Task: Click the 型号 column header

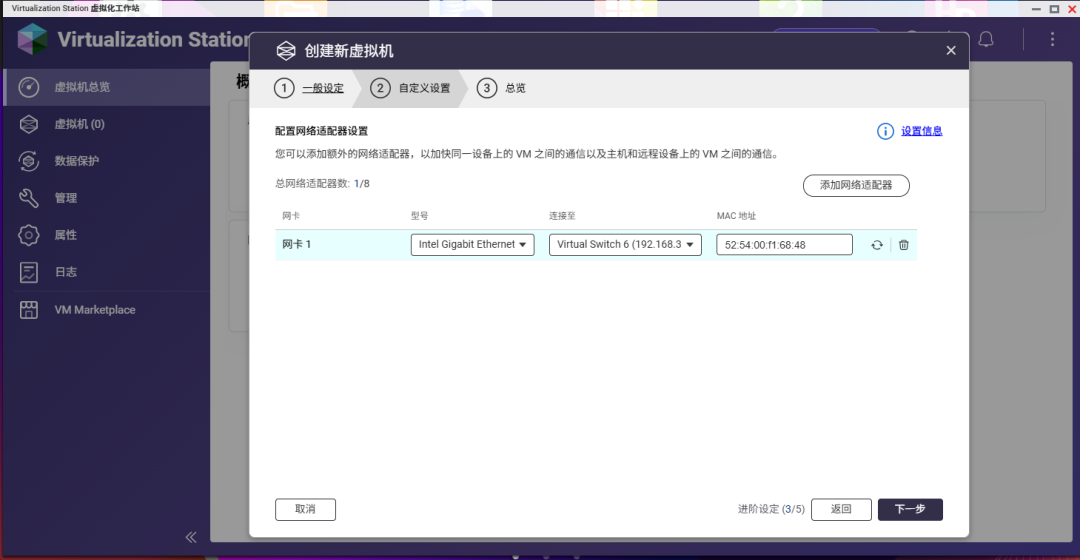Action: click(x=419, y=216)
